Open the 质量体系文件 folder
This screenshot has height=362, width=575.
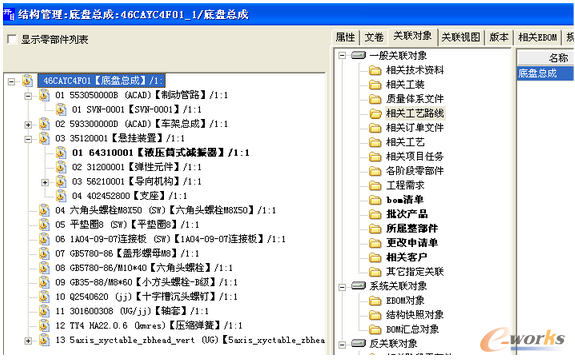coord(415,99)
